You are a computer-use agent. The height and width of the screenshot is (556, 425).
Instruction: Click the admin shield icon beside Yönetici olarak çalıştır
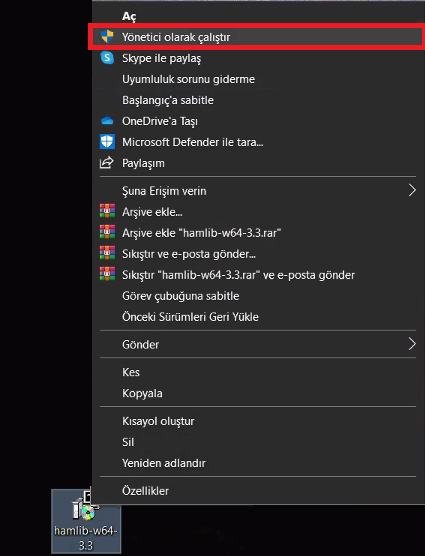(107, 37)
